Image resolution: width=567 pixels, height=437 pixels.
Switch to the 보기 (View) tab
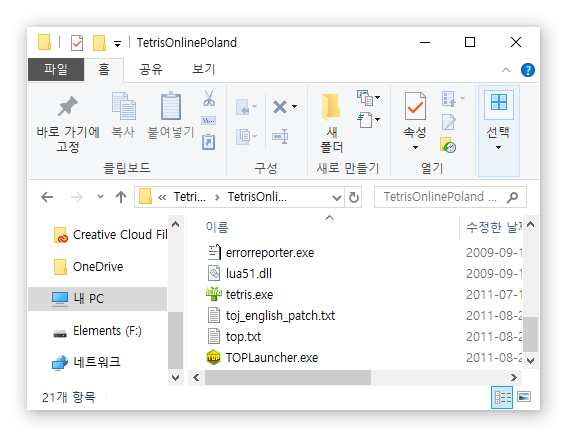(204, 69)
